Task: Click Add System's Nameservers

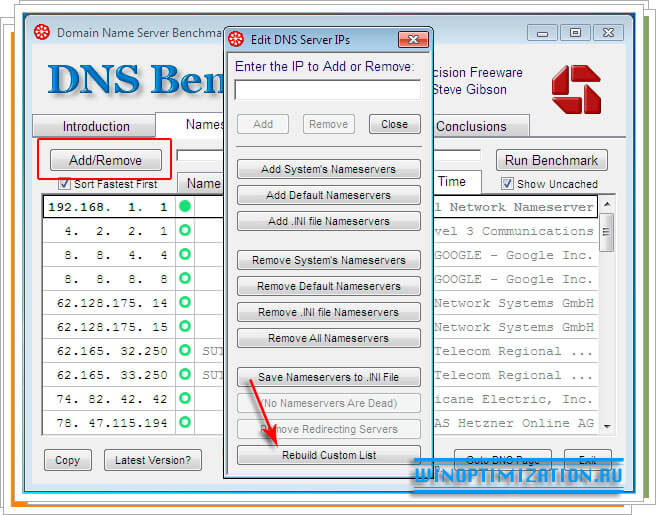Action: coord(328,169)
